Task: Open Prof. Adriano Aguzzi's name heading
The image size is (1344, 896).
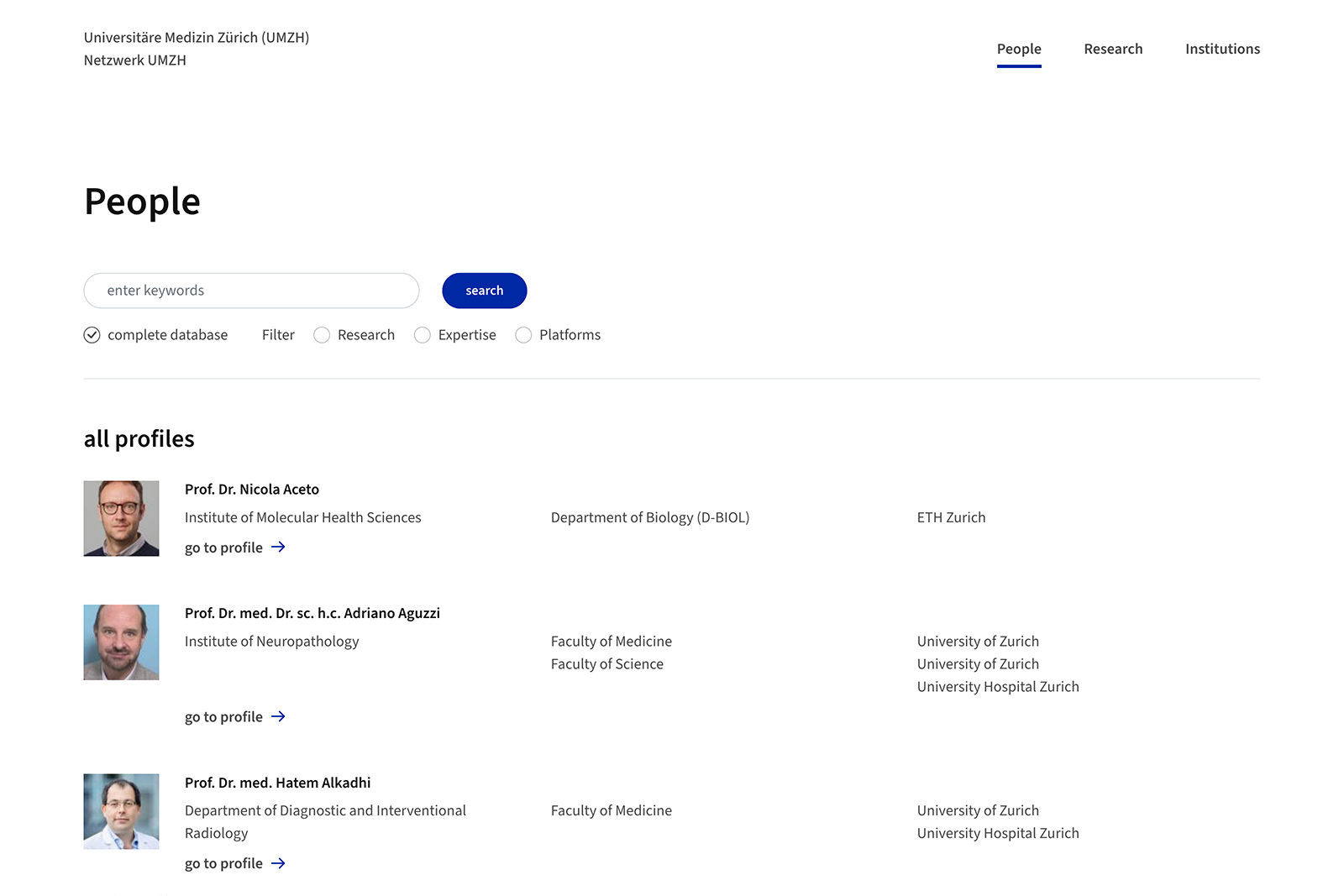Action: point(312,613)
